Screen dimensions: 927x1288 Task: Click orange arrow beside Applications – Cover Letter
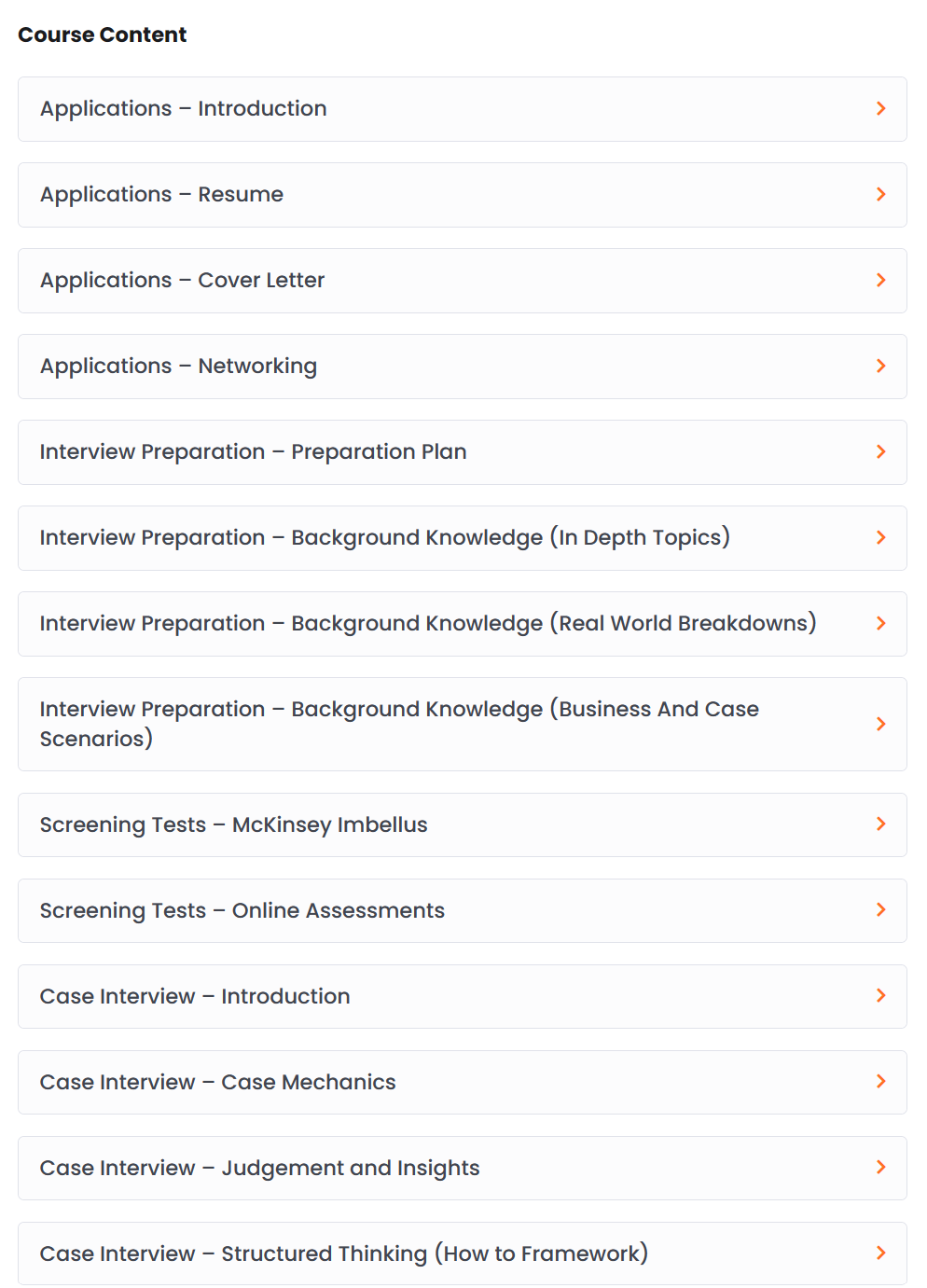tap(881, 280)
